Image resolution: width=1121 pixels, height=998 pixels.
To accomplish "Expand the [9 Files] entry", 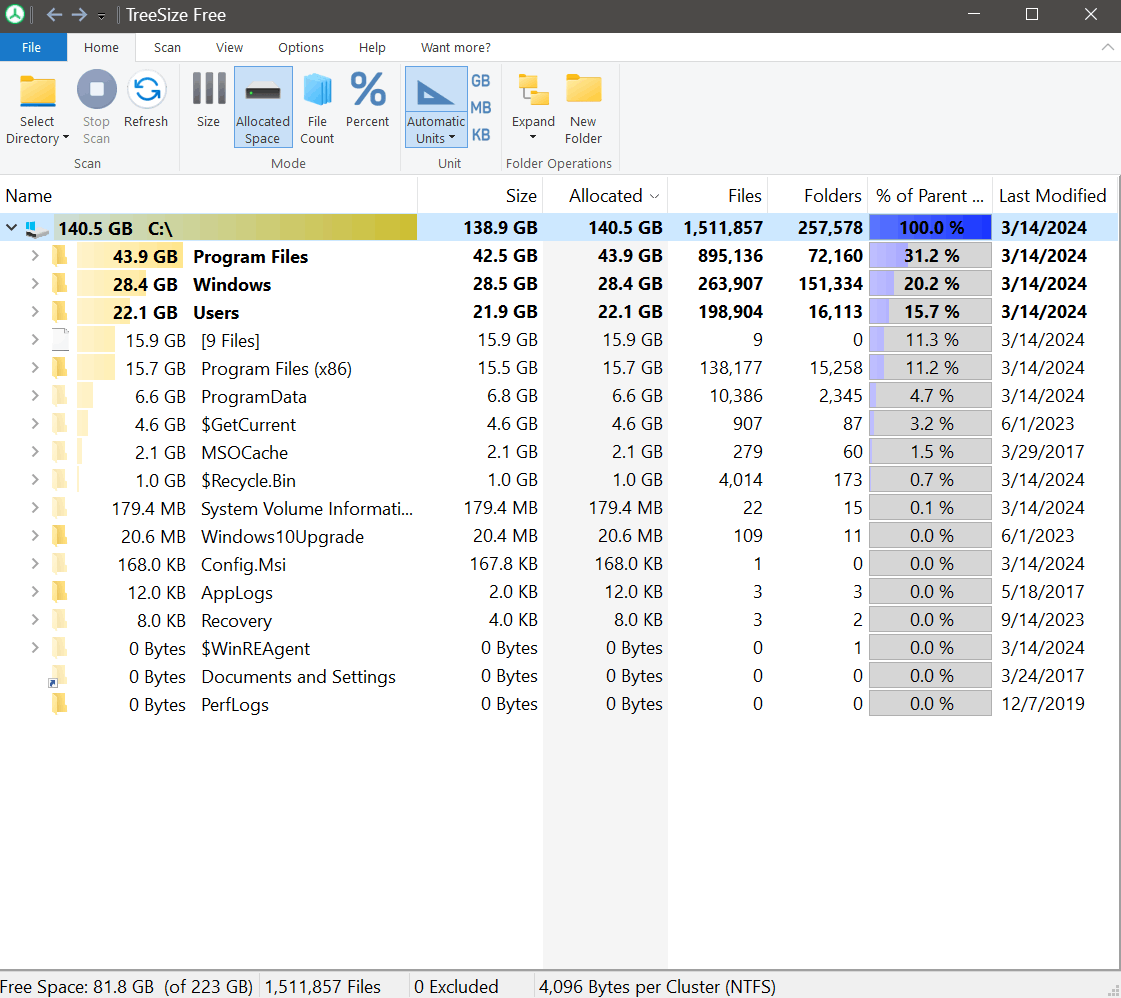I will click(x=35, y=340).
